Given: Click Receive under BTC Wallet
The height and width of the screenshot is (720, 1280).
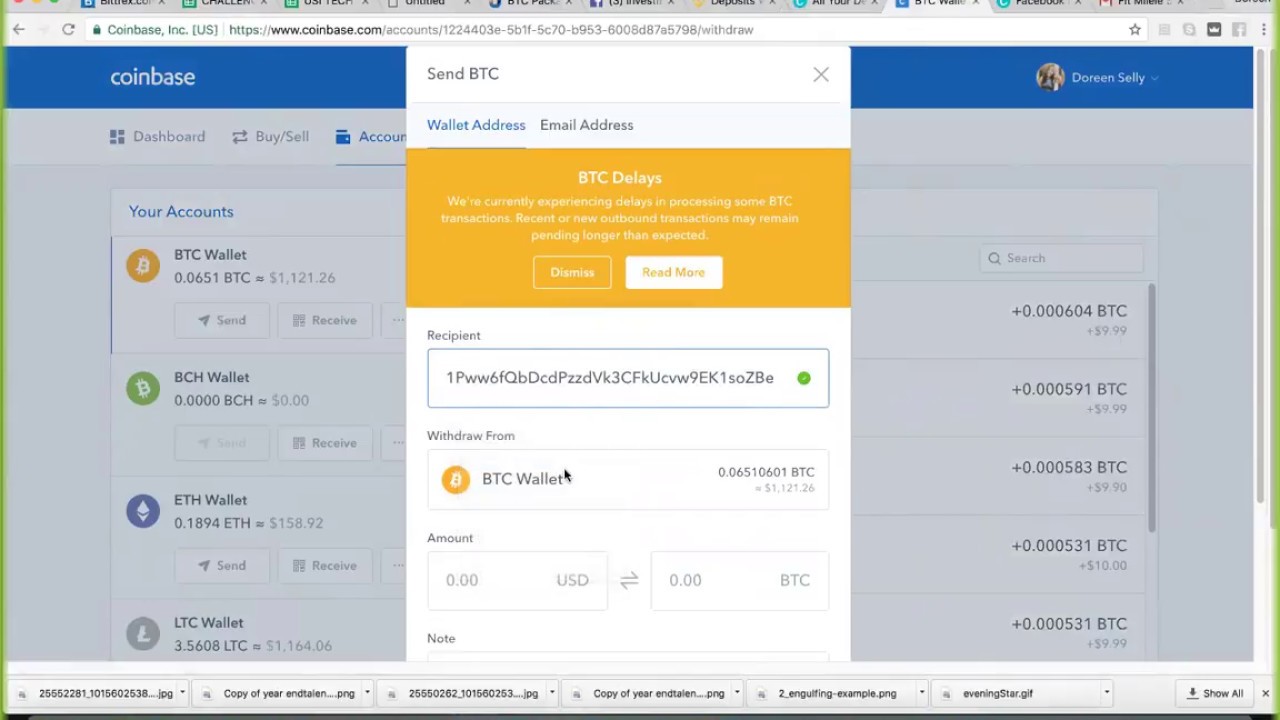Looking at the screenshot, I should click(x=325, y=320).
